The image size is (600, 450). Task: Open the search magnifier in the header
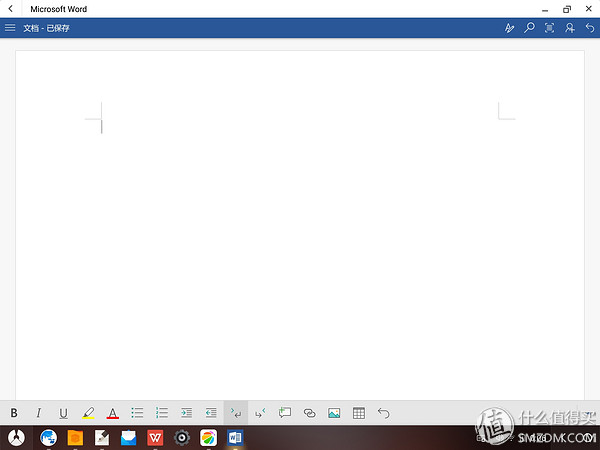pos(530,28)
